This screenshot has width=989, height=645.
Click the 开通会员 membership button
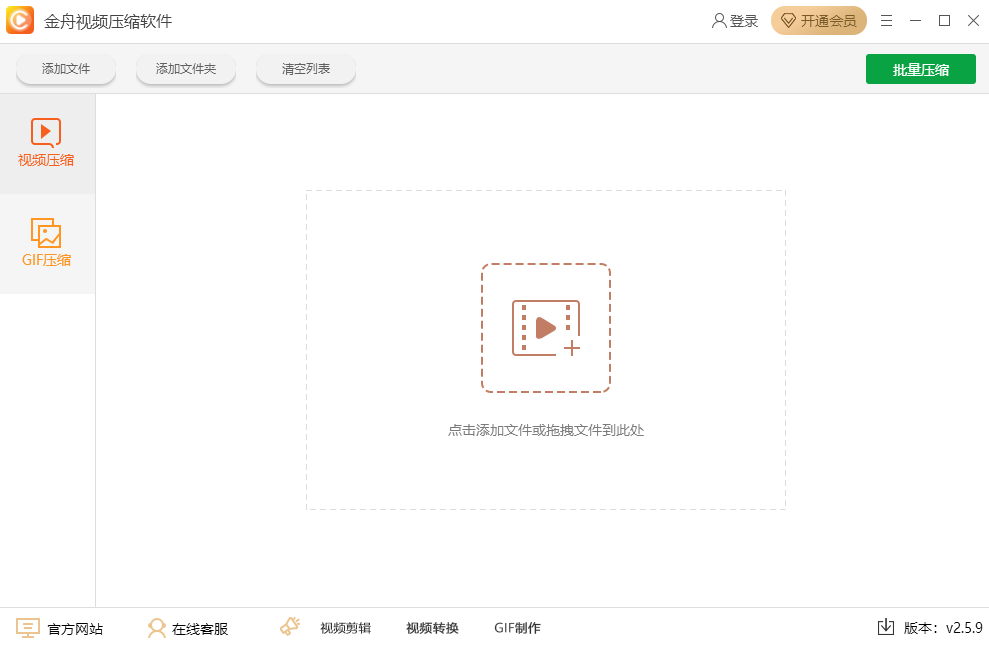click(x=818, y=21)
